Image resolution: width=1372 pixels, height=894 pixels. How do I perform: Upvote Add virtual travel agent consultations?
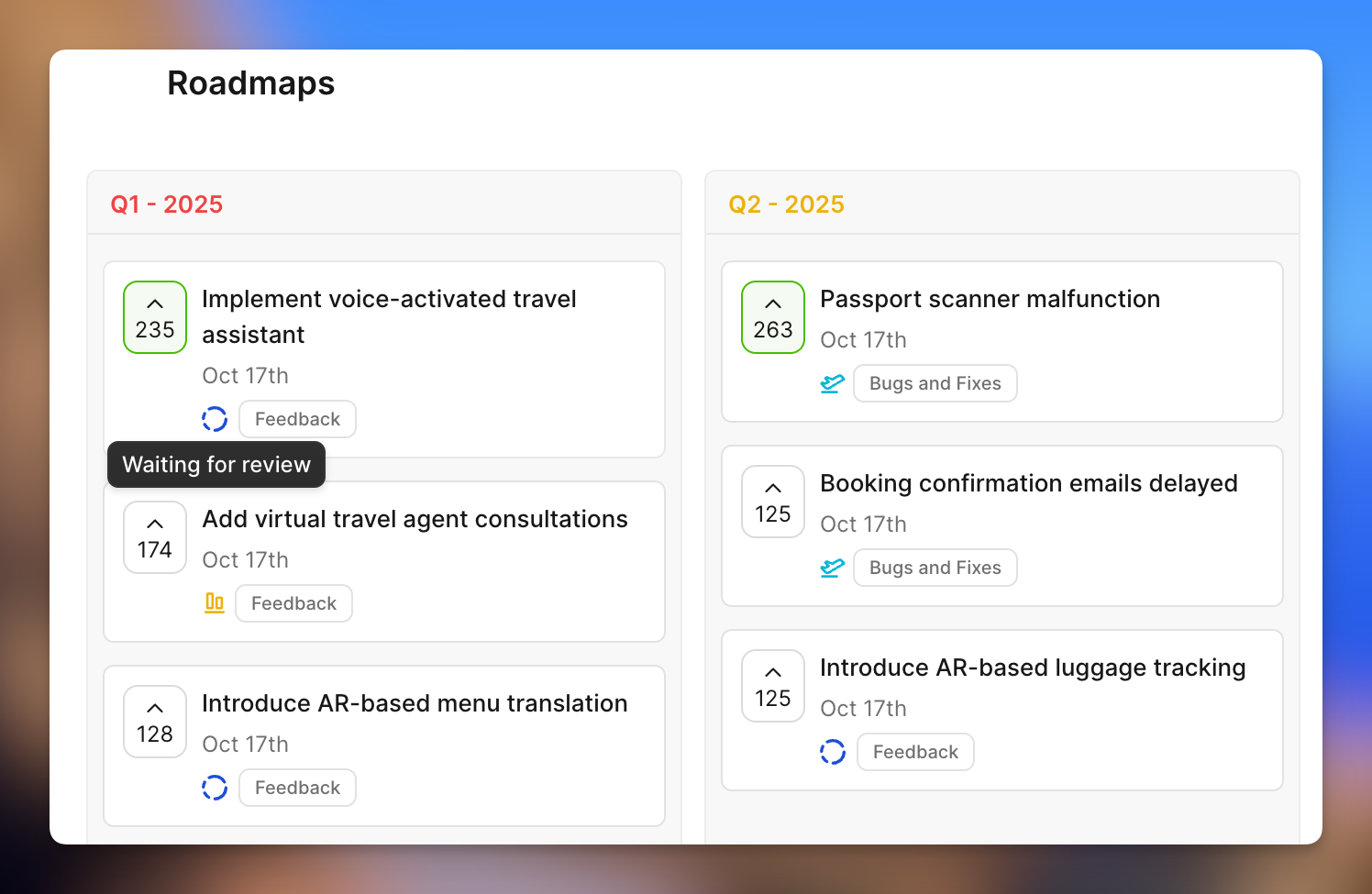coord(155,537)
